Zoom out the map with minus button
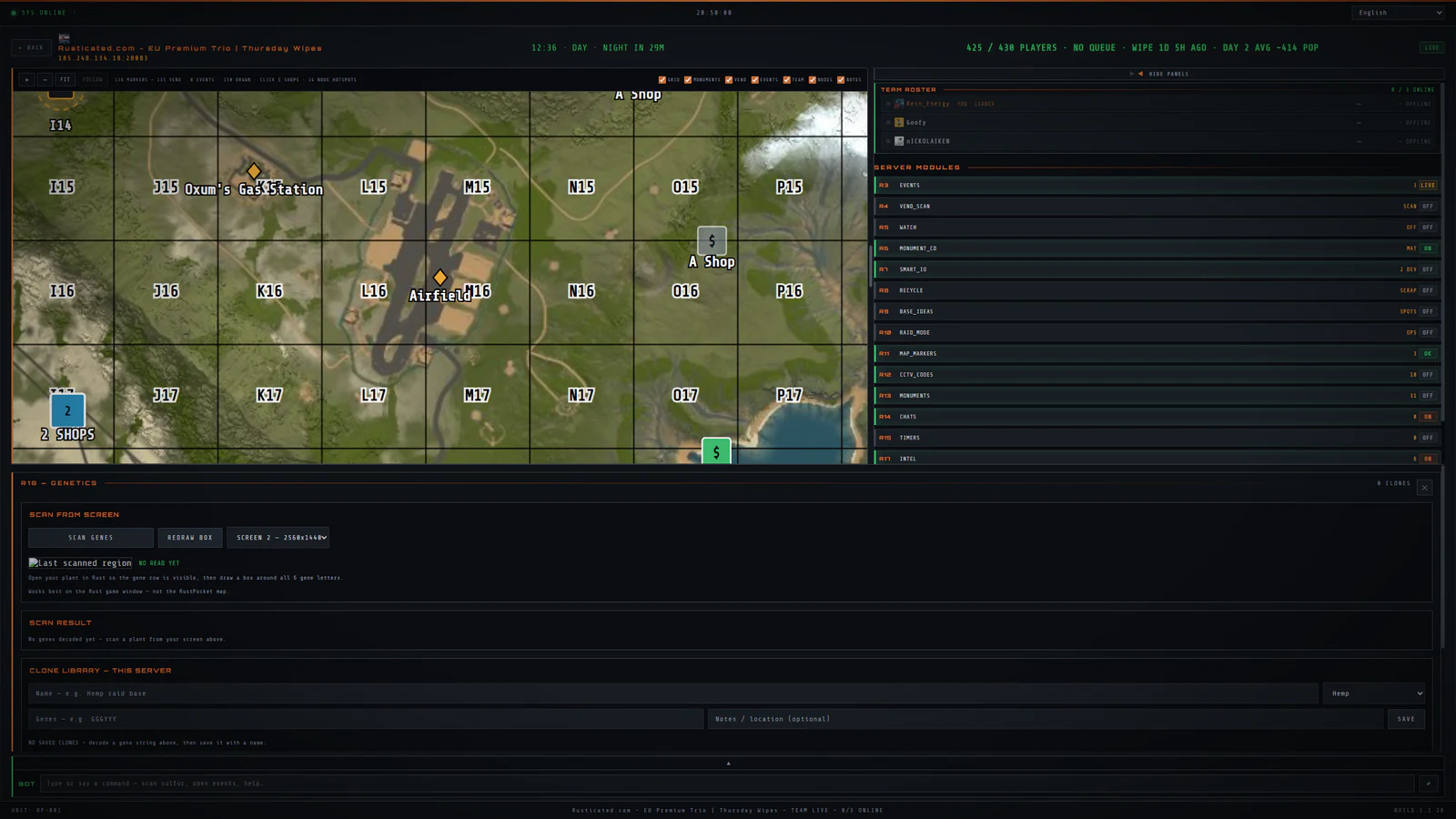Viewport: 1456px width, 819px height. 45,79
